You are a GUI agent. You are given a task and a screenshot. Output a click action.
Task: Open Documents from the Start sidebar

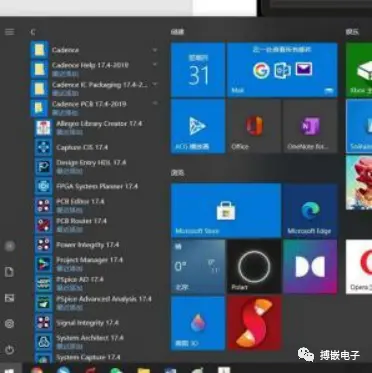(x=10, y=272)
